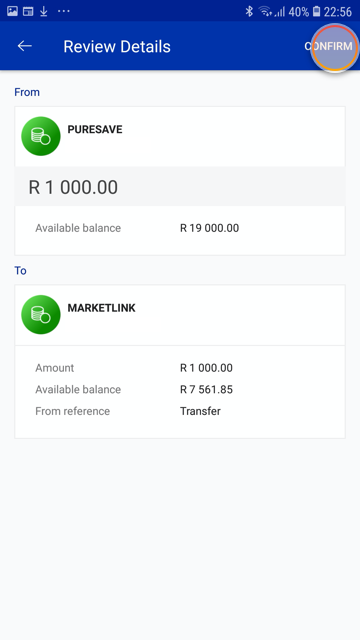Tap the To section label
360x640 pixels.
20,271
